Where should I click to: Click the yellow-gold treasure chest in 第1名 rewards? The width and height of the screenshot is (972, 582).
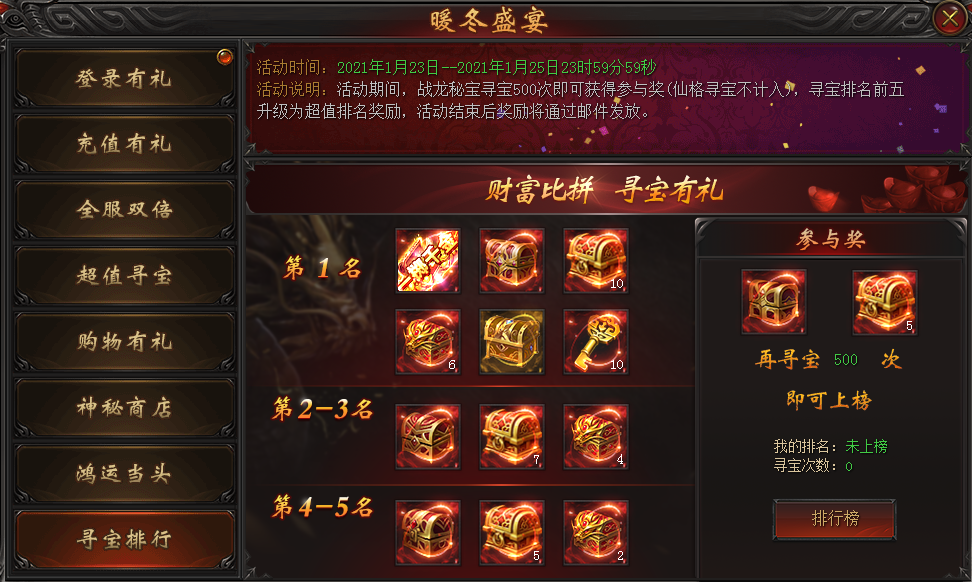pos(511,342)
